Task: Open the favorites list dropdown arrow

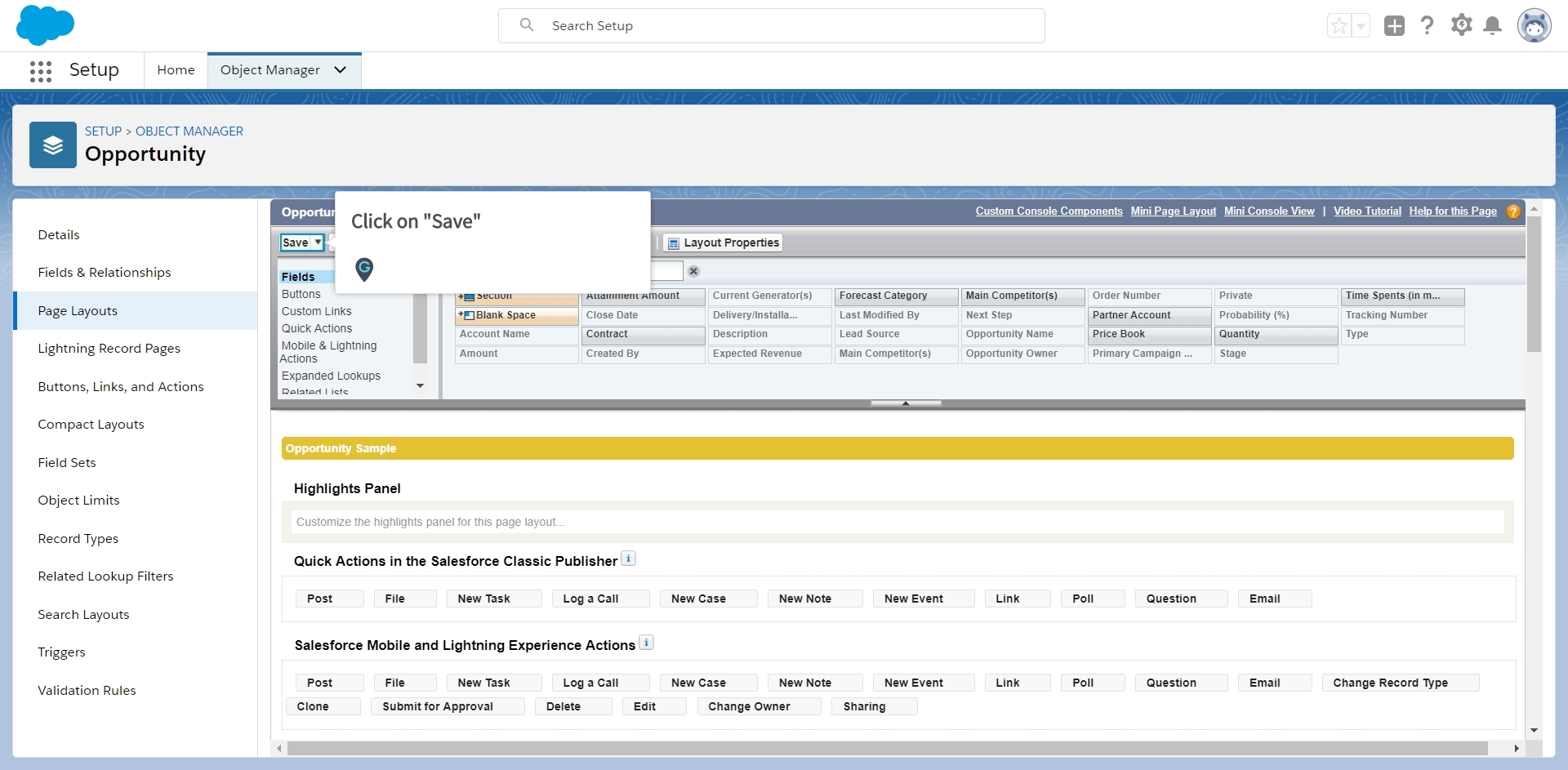Action: tap(1361, 26)
